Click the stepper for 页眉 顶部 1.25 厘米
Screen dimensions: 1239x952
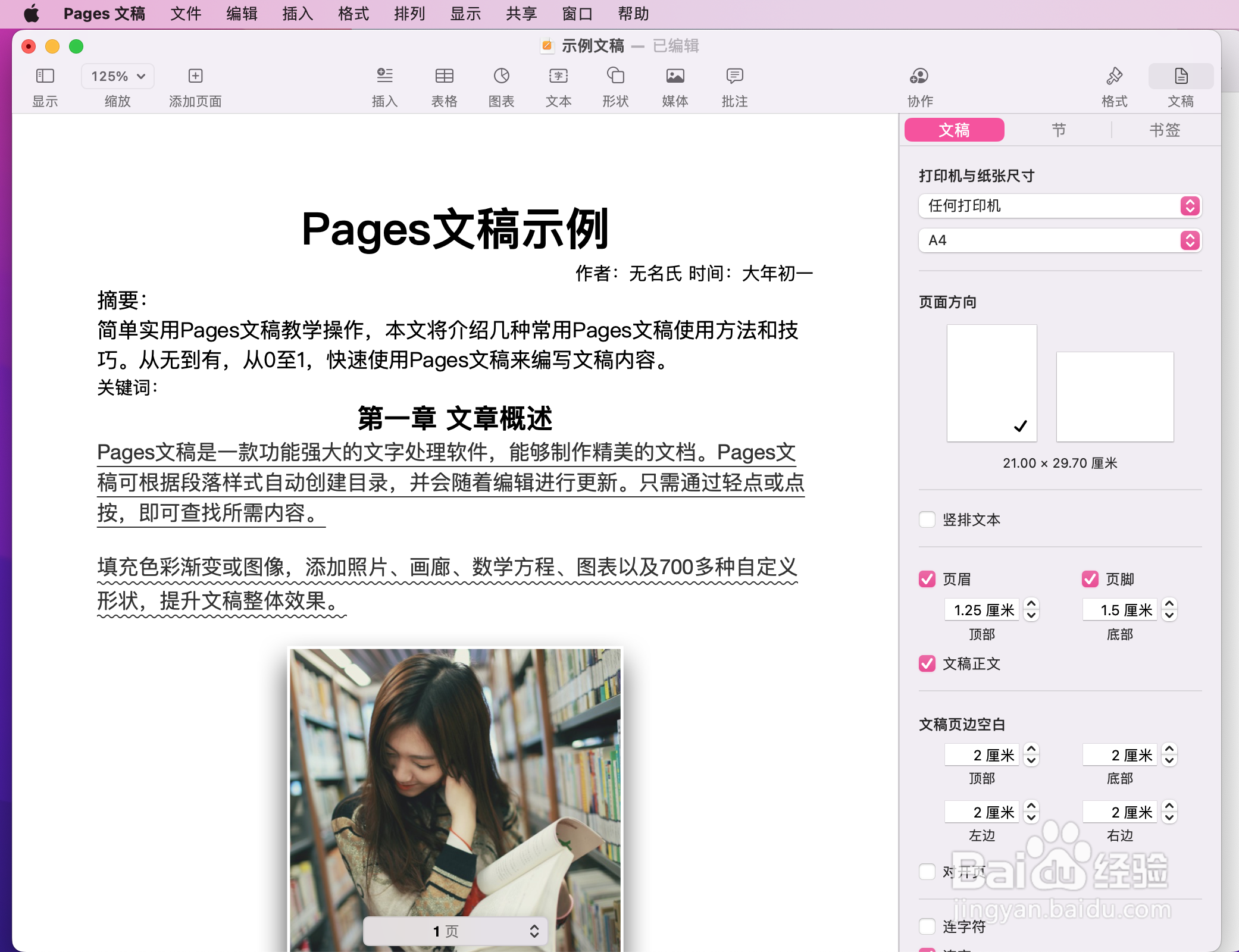pos(1031,610)
